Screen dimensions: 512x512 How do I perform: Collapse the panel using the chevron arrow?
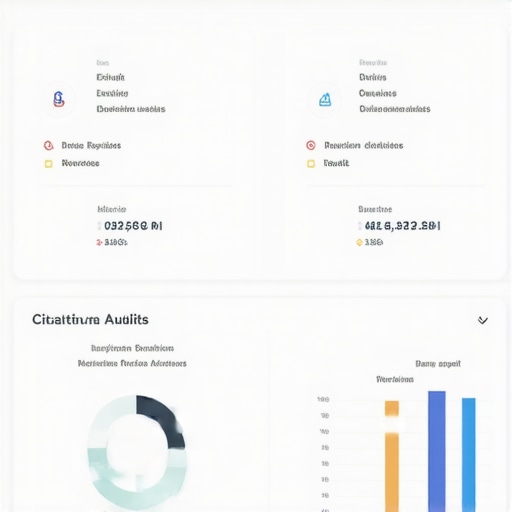[483, 320]
